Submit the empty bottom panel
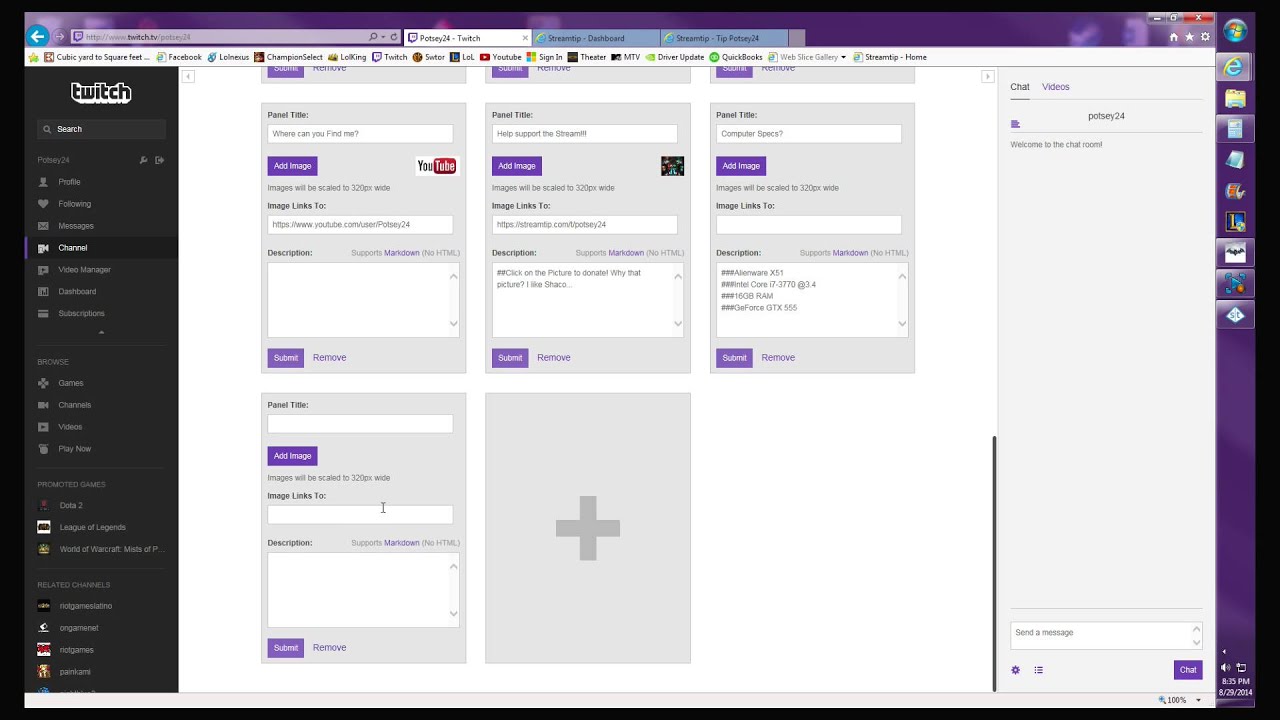Viewport: 1280px width, 720px height. pyautogui.click(x=285, y=648)
